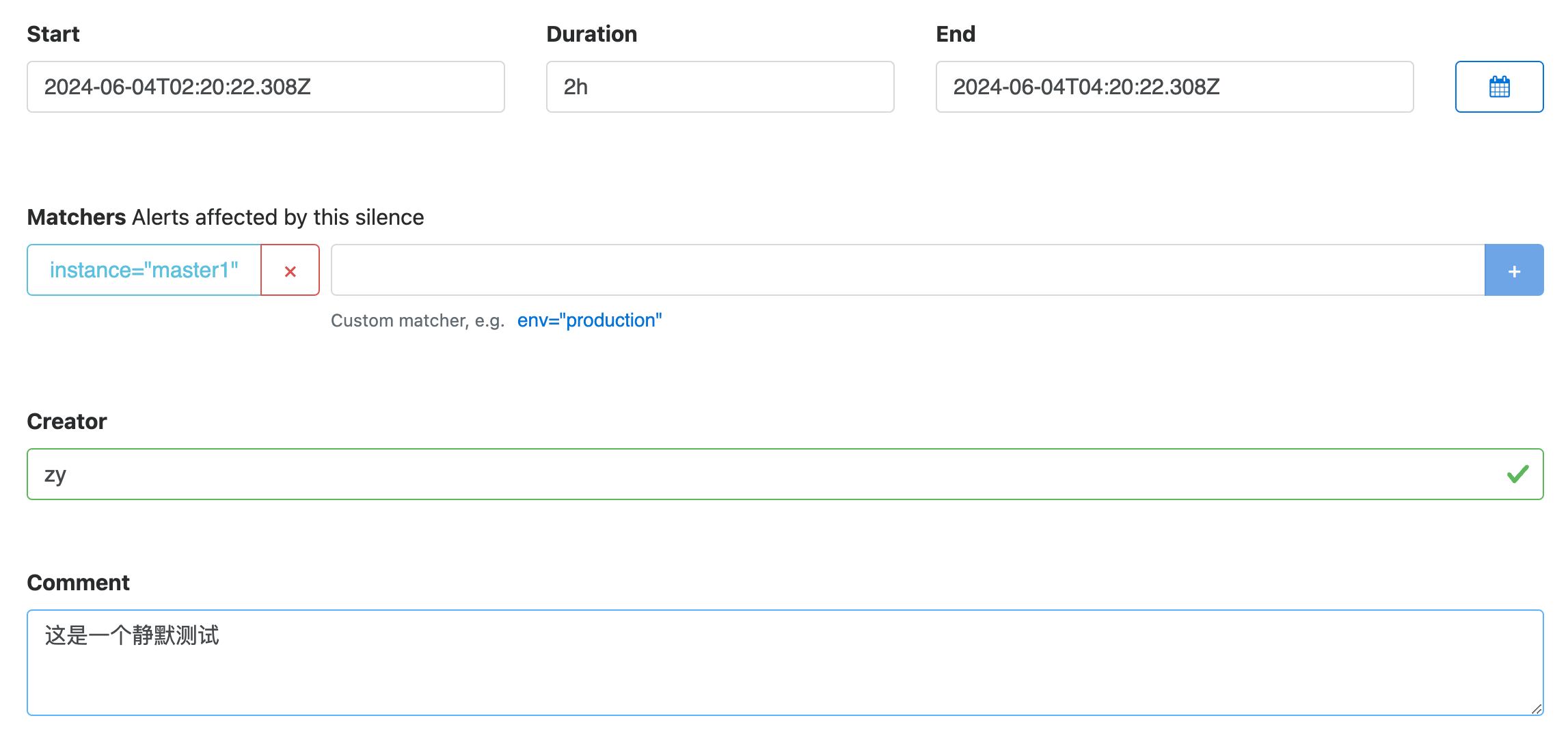Focus the Start timestamp field
Image resolution: width=1568 pixels, height=731 pixels.
click(265, 87)
